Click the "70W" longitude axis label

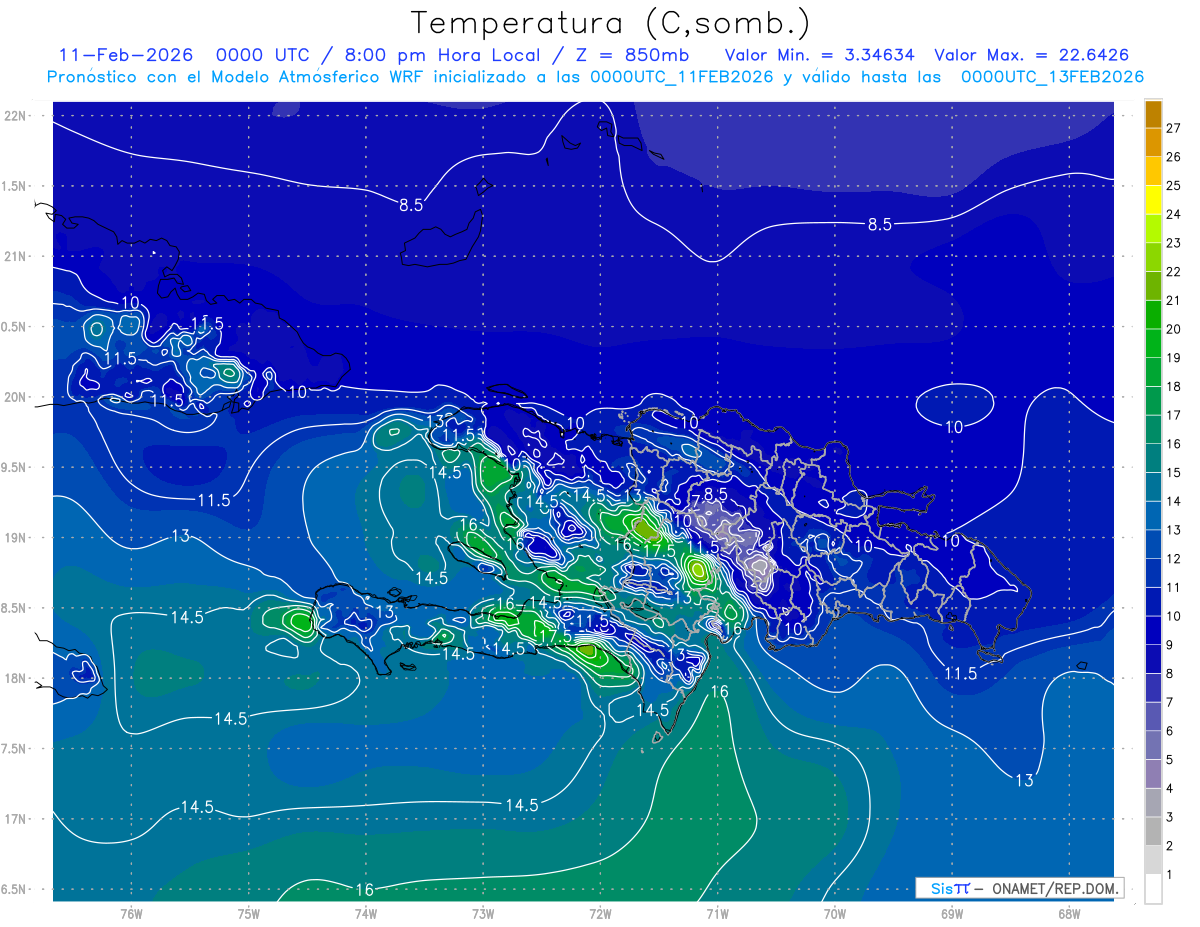835,914
